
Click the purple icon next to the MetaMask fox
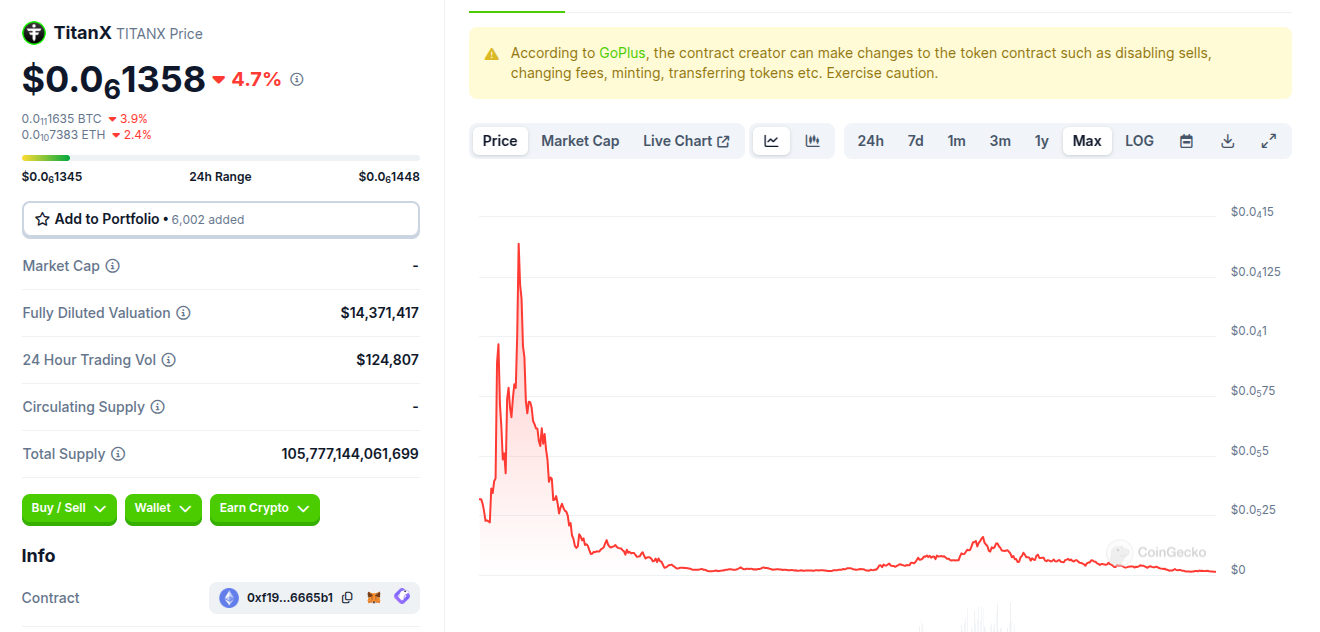click(402, 597)
